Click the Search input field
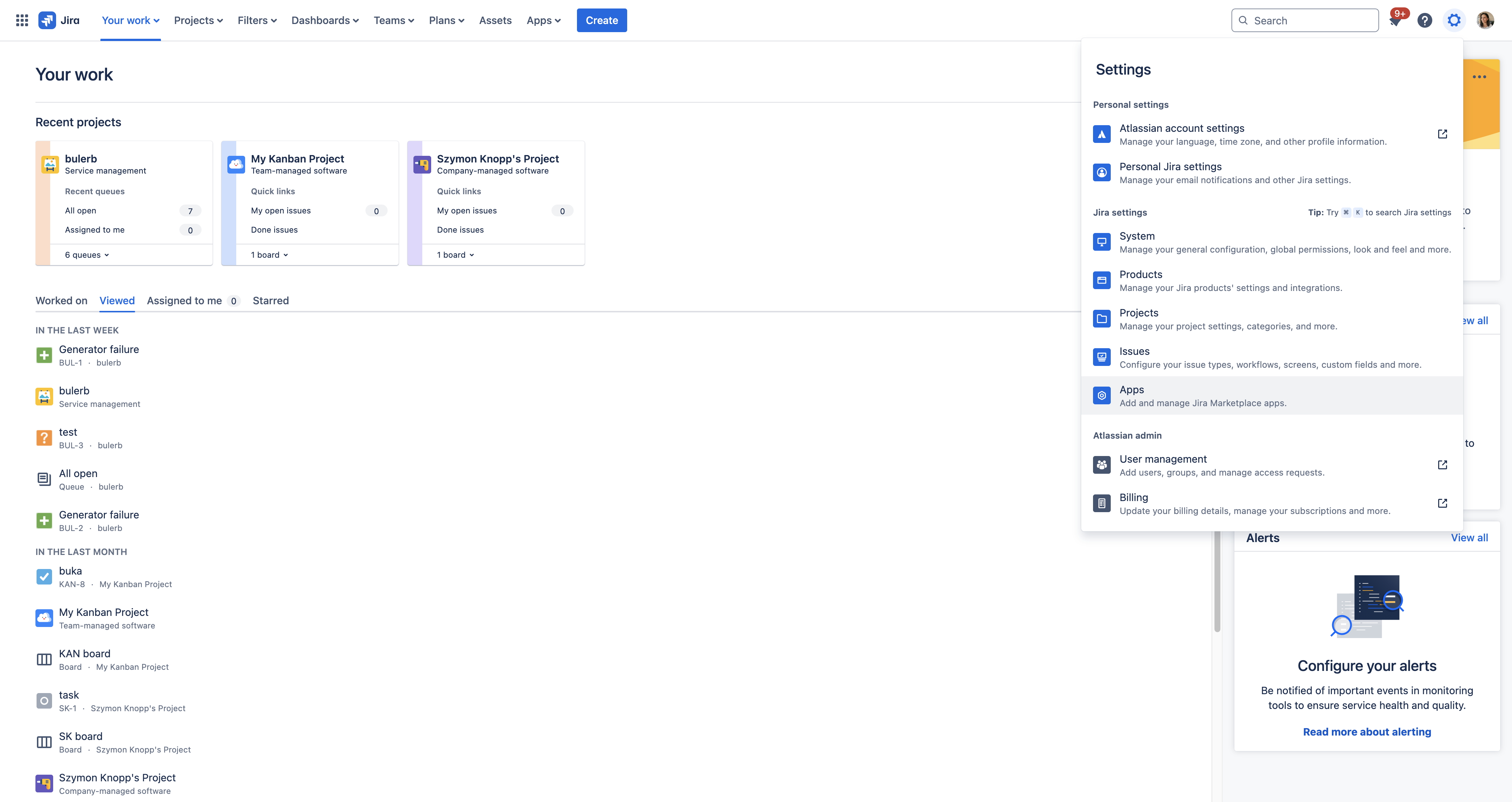 click(x=1305, y=21)
